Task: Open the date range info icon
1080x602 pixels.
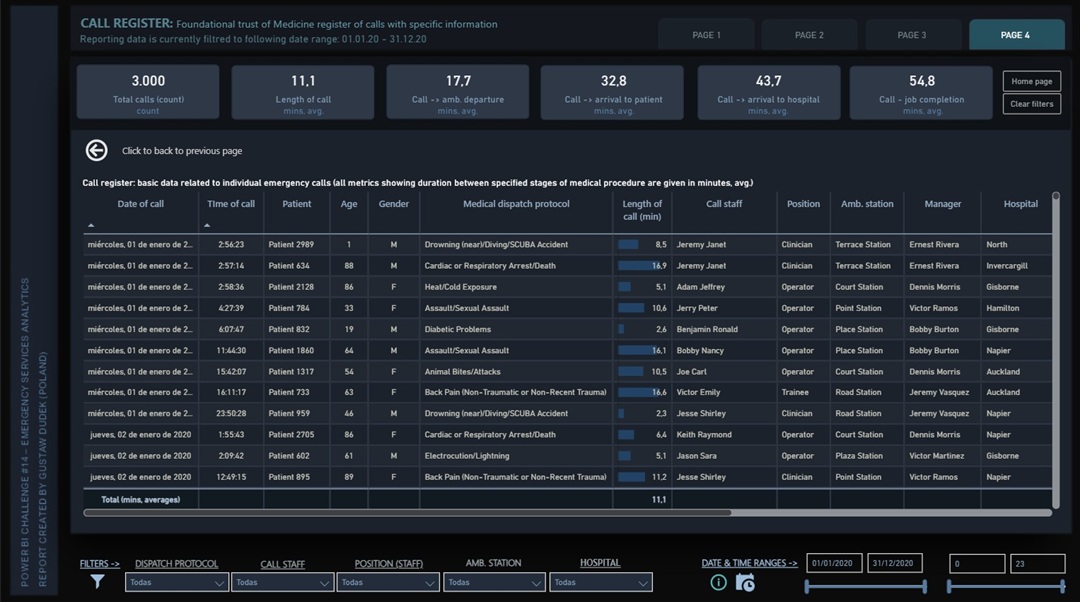Action: 718,582
